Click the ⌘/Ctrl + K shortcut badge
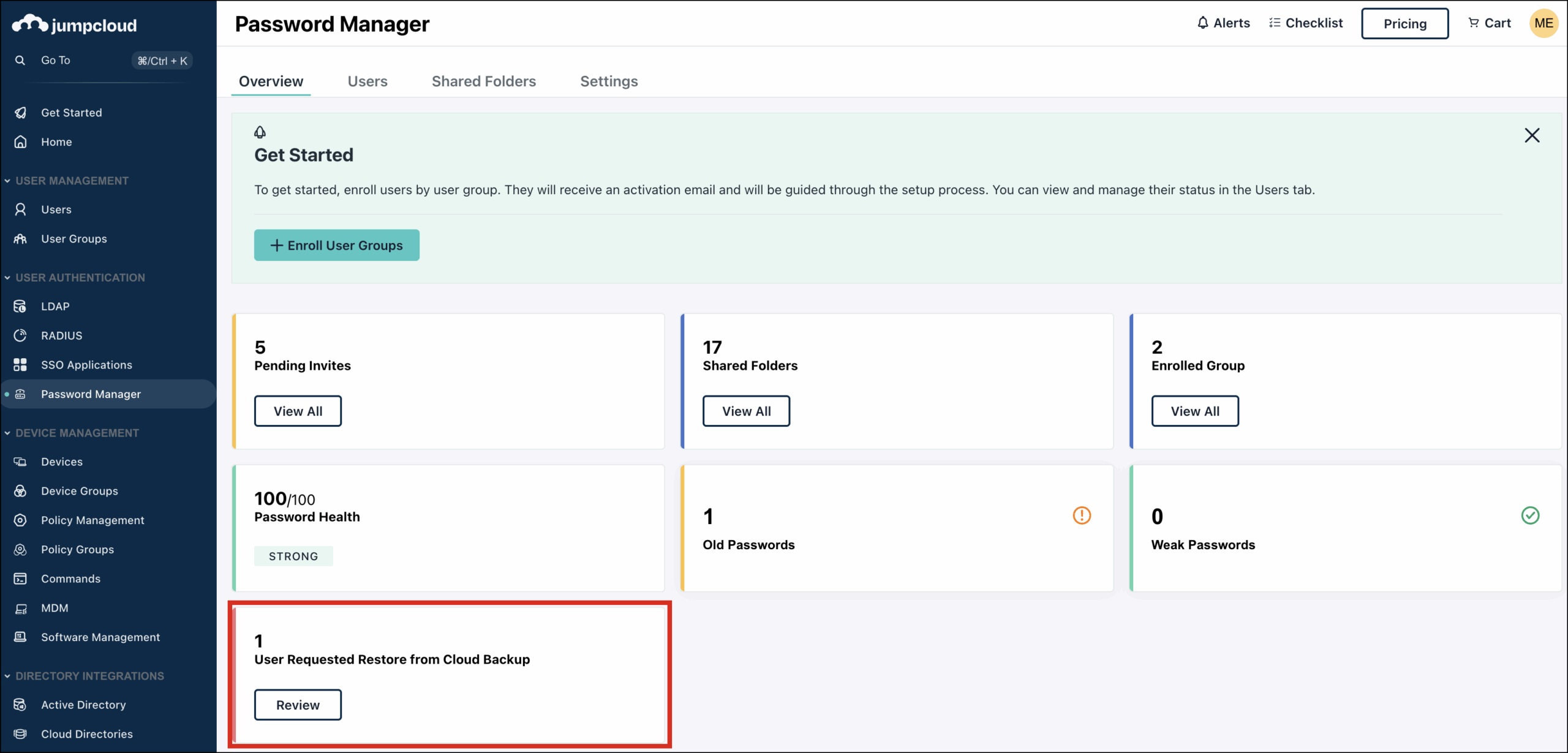 pyautogui.click(x=162, y=61)
